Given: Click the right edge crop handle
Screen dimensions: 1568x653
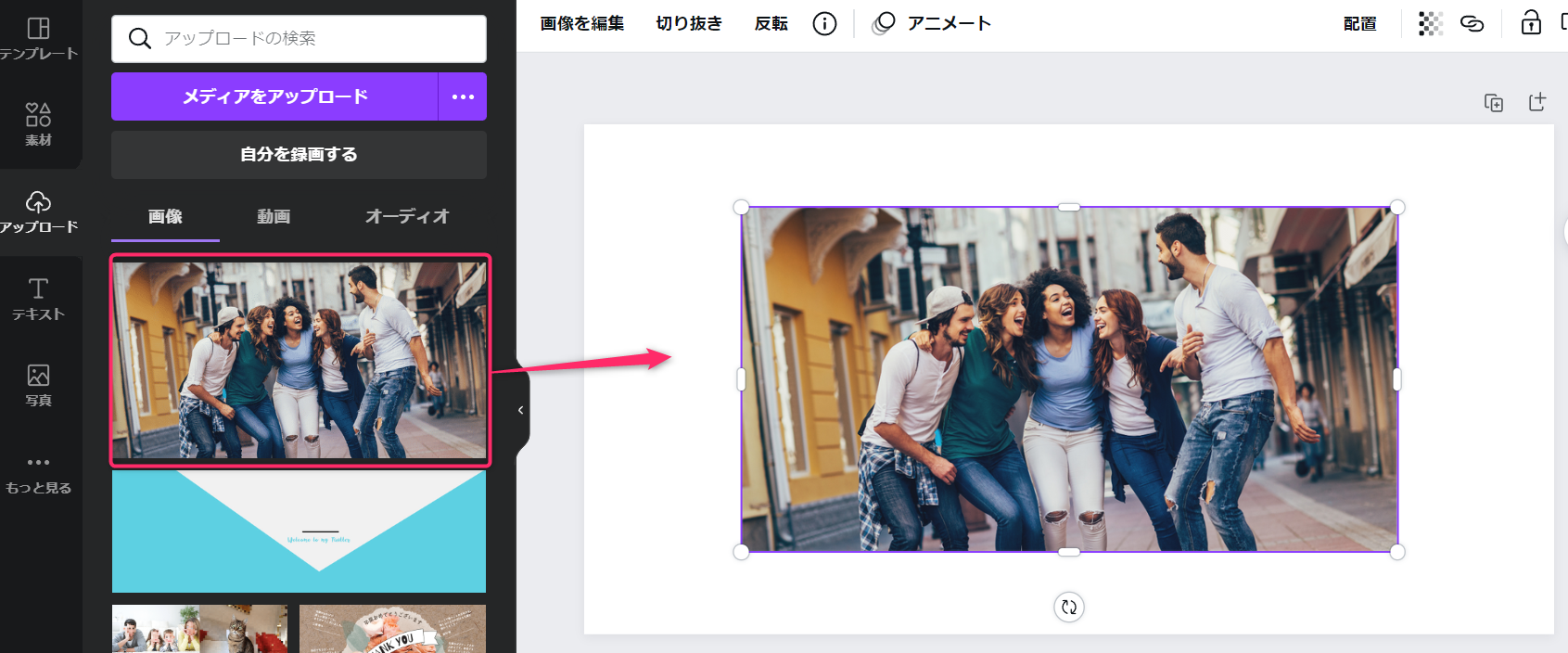Looking at the screenshot, I should 1397,379.
